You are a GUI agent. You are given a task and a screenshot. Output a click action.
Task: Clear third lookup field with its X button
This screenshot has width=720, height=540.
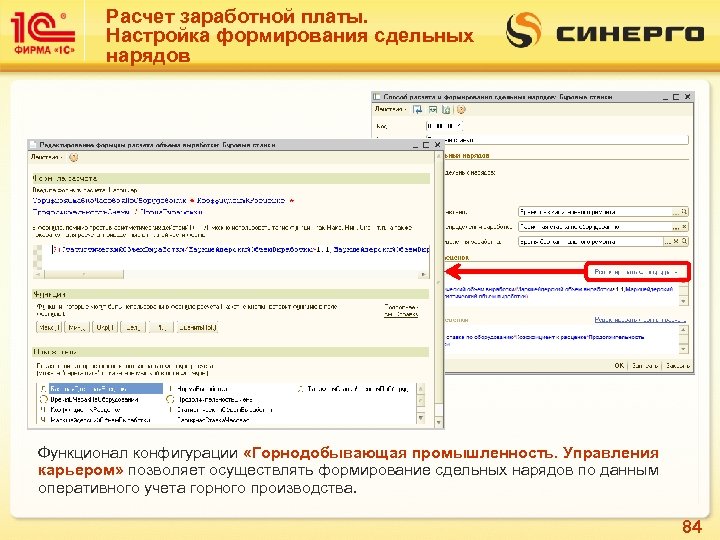point(676,241)
